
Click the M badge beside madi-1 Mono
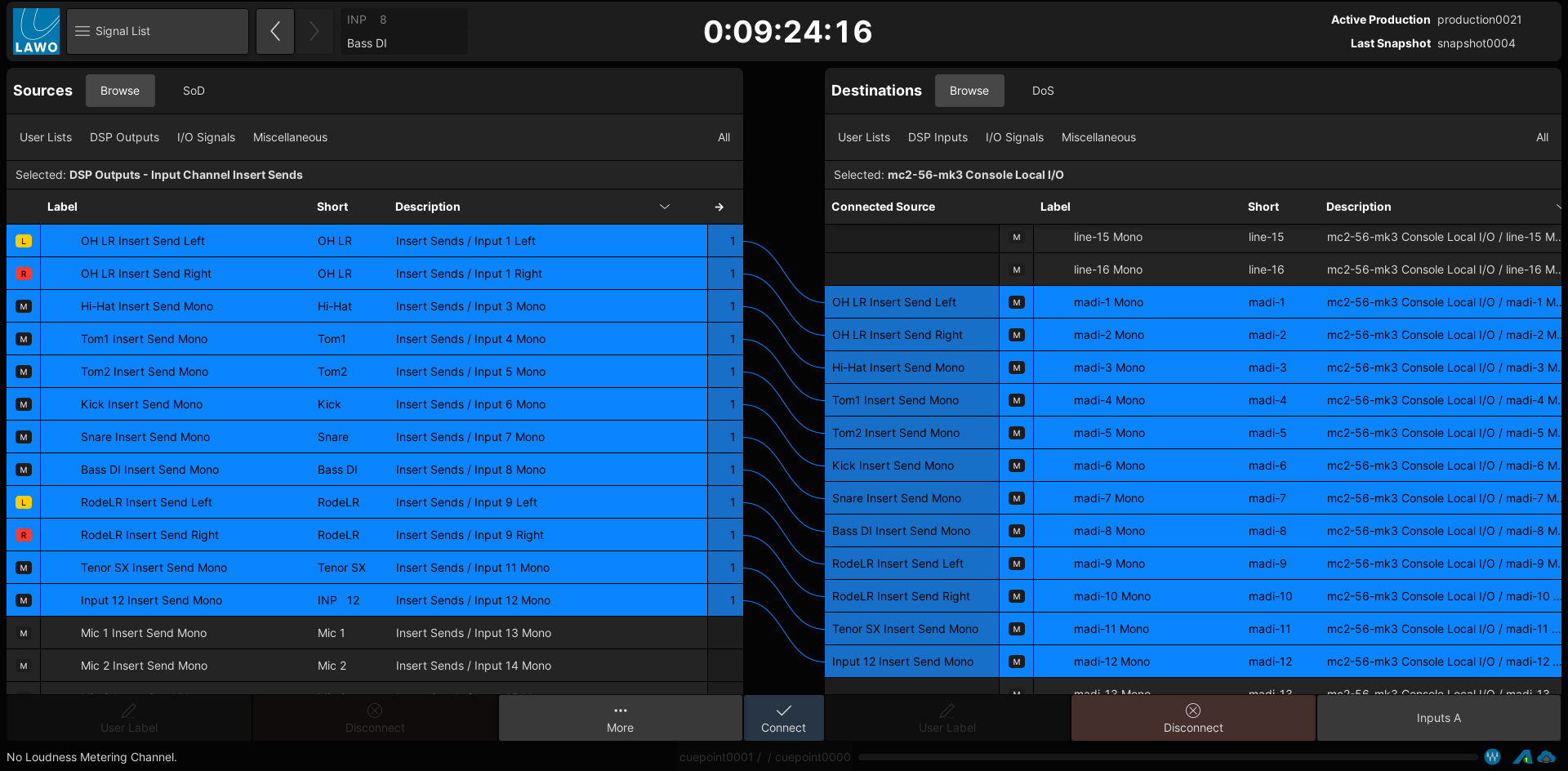point(1017,302)
